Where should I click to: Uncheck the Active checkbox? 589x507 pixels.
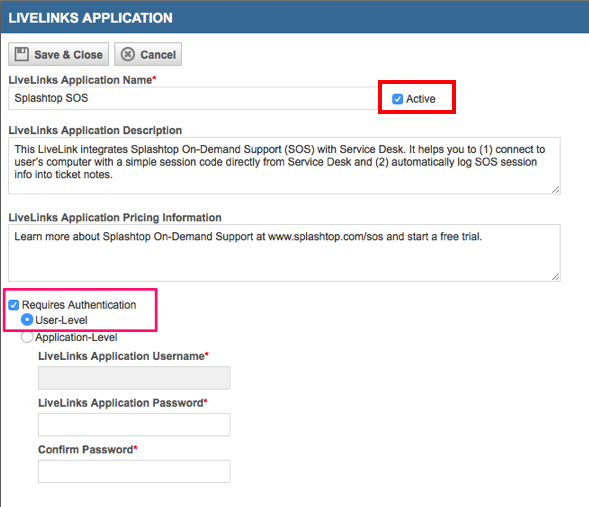(x=397, y=99)
